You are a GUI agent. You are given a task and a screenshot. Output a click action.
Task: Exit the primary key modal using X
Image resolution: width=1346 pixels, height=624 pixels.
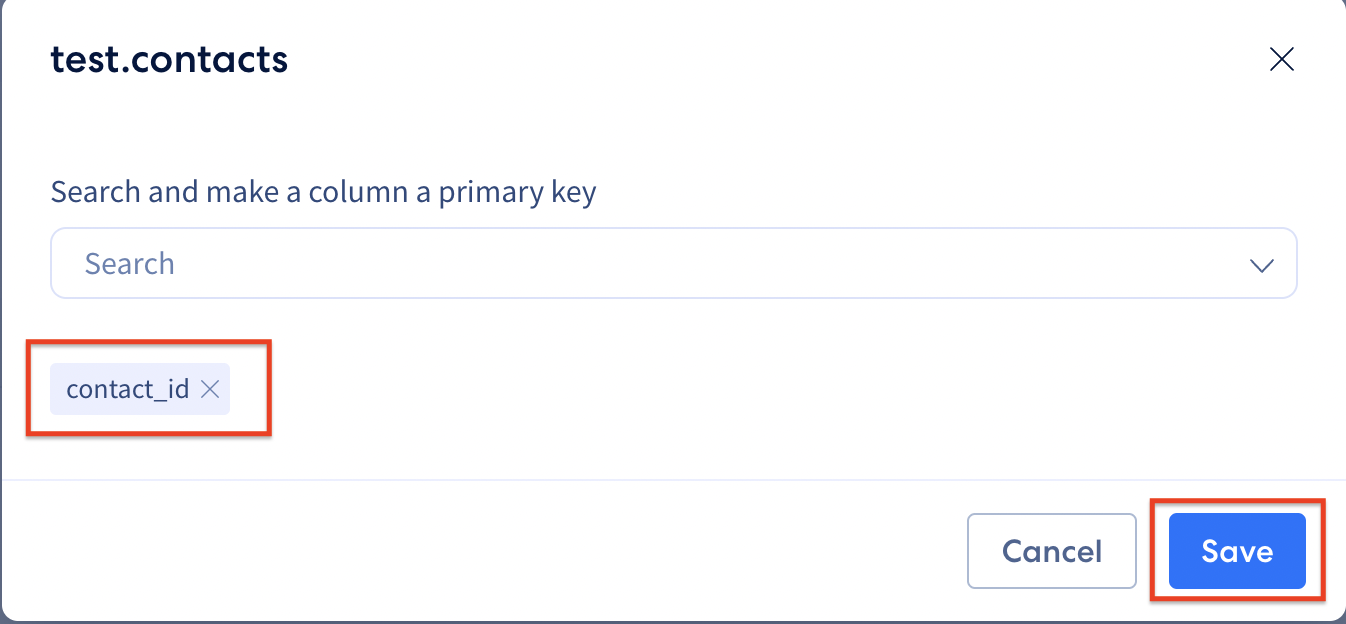(x=1281, y=60)
